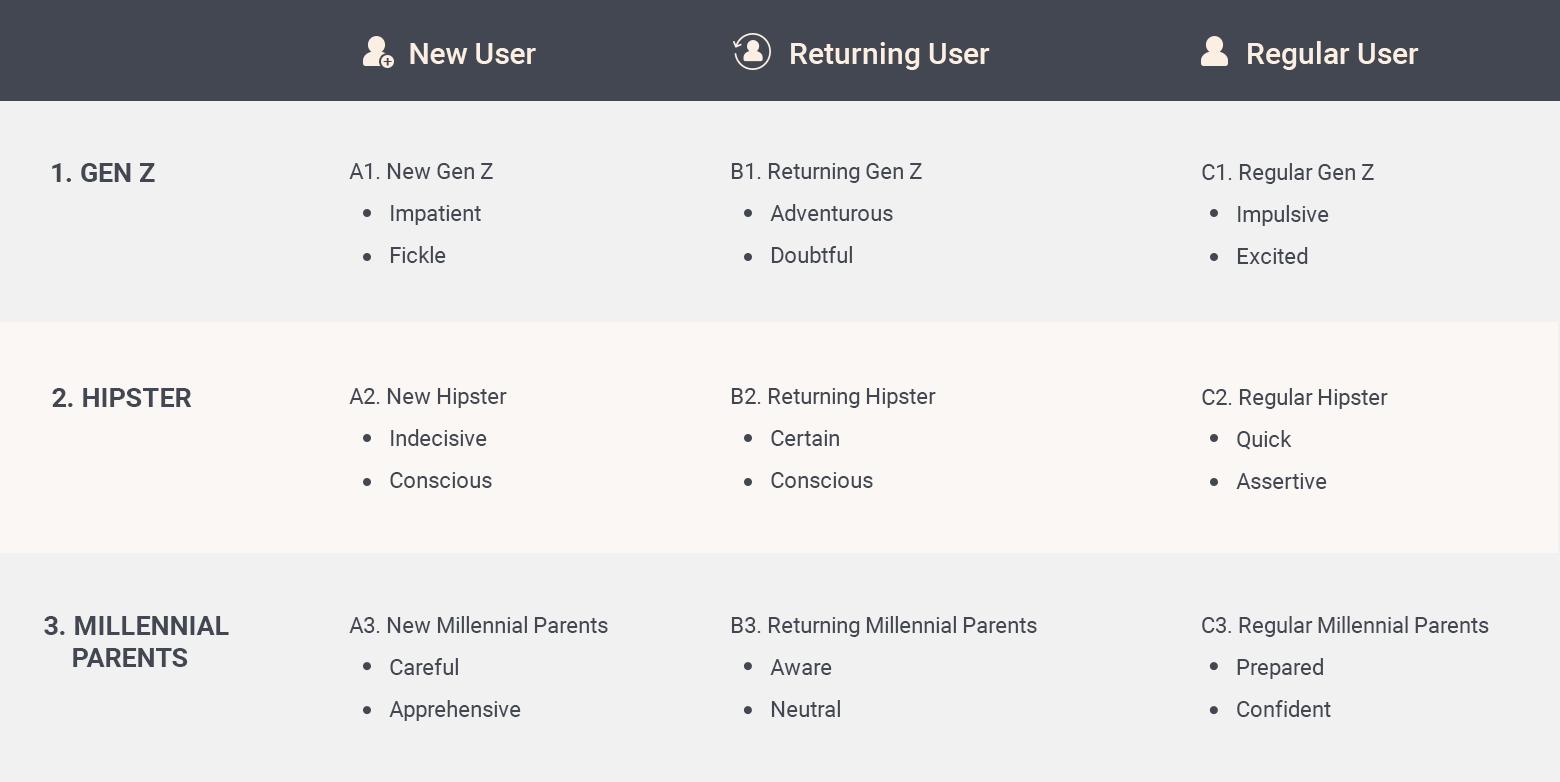Open C3. Regular Millennial Parents persona

pyautogui.click(x=1345, y=626)
